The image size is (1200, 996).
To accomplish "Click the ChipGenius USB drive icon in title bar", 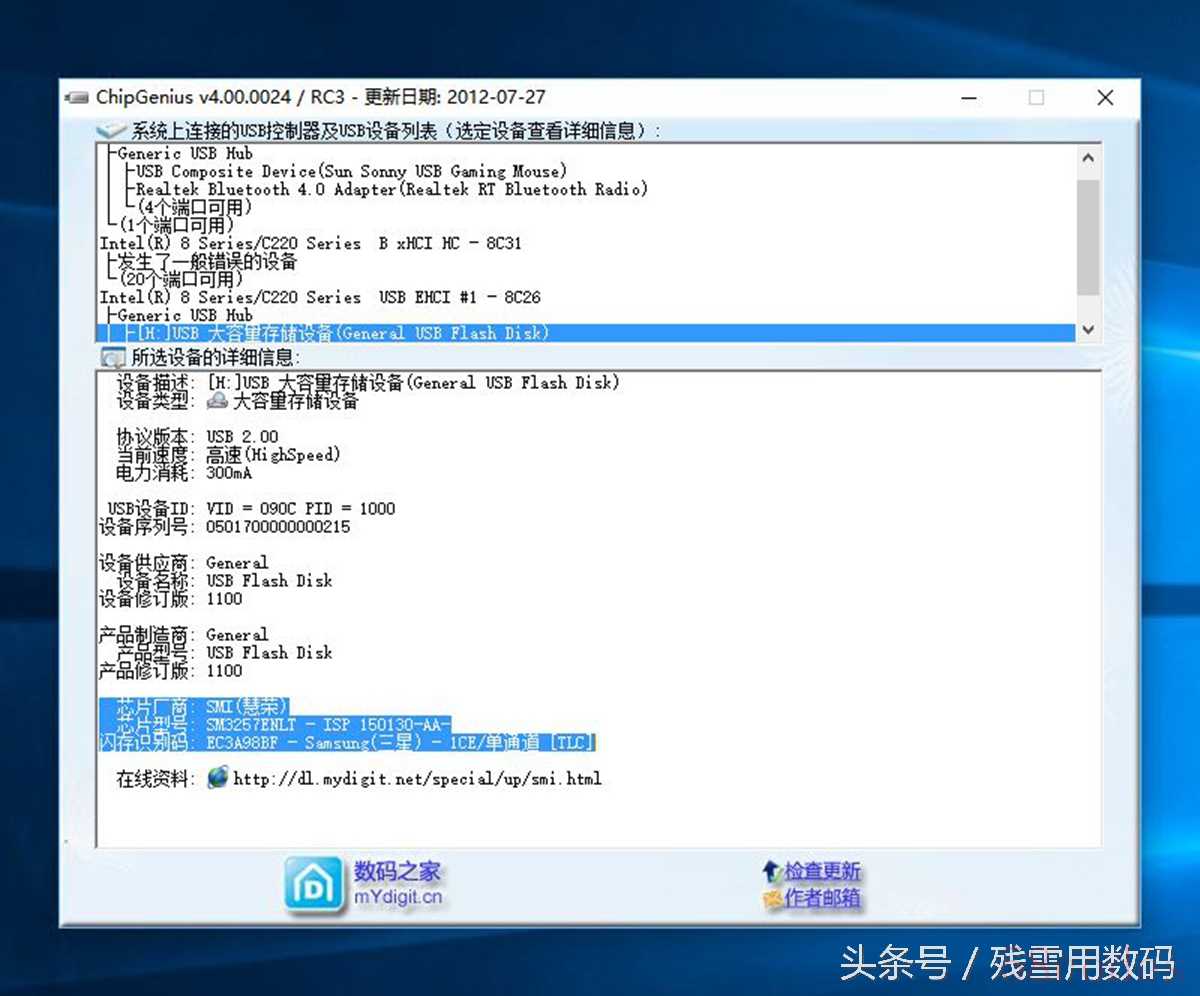I will [x=78, y=97].
